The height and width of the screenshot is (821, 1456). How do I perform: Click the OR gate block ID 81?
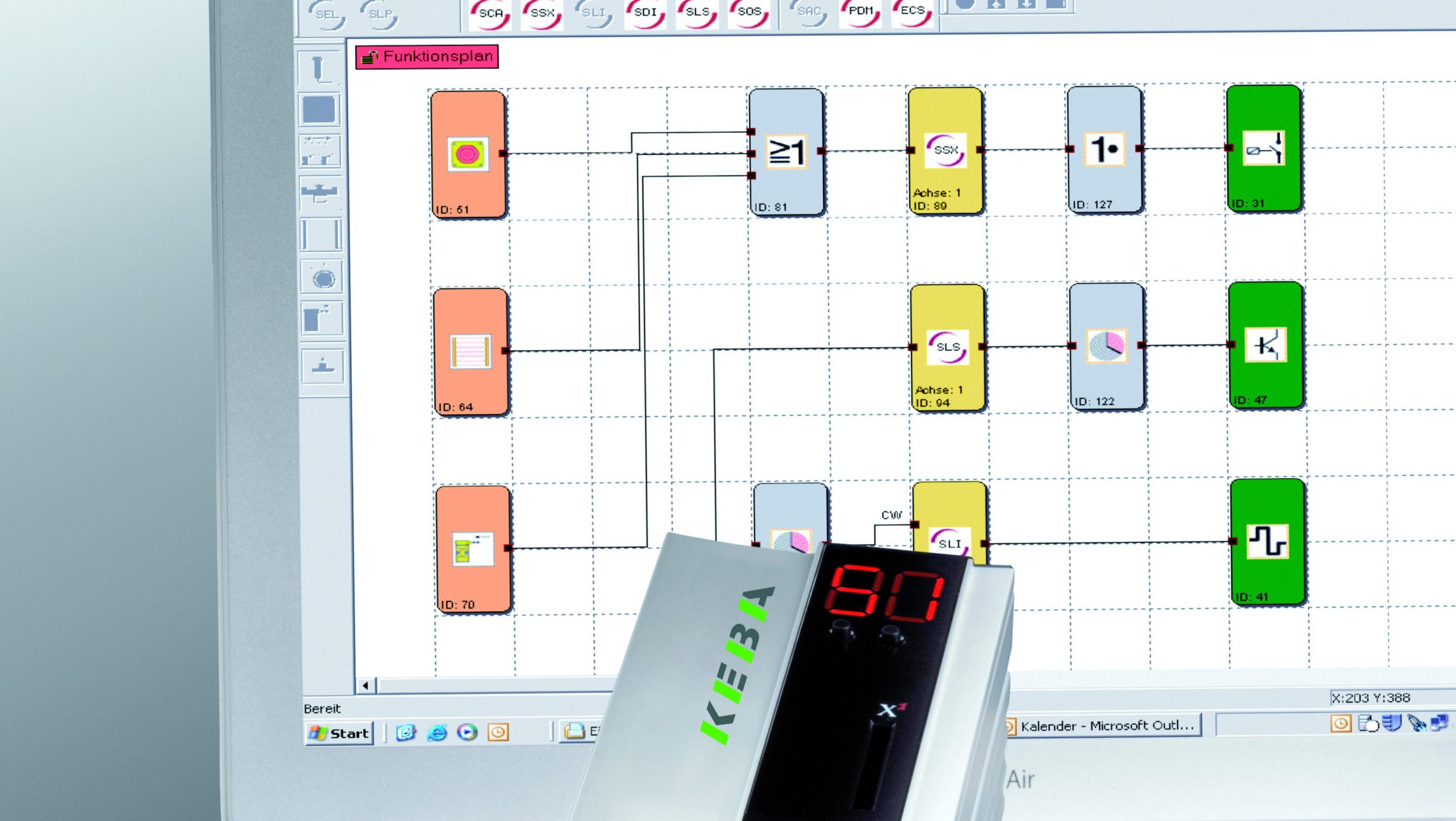786,151
